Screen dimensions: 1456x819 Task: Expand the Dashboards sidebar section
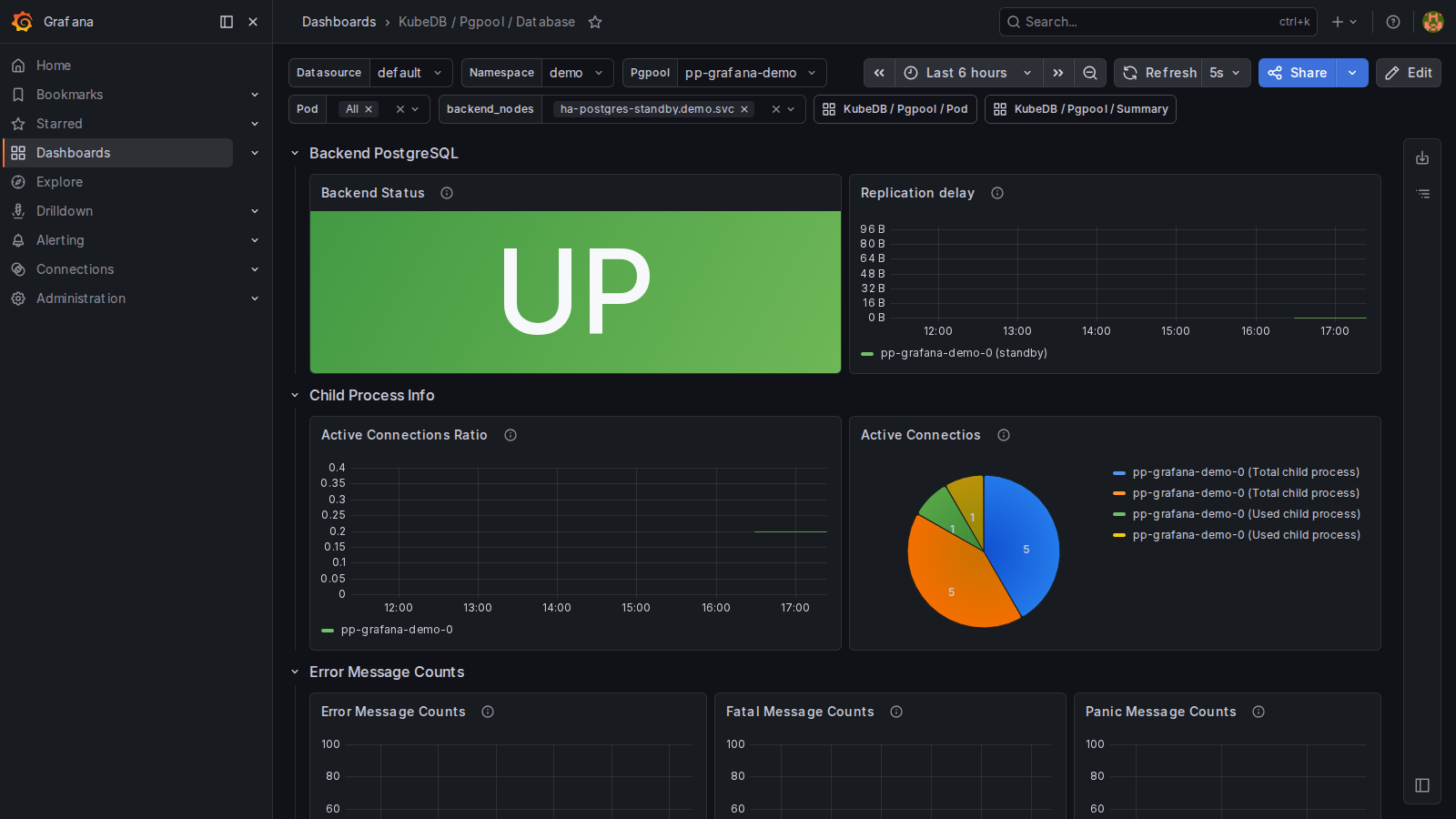click(255, 153)
